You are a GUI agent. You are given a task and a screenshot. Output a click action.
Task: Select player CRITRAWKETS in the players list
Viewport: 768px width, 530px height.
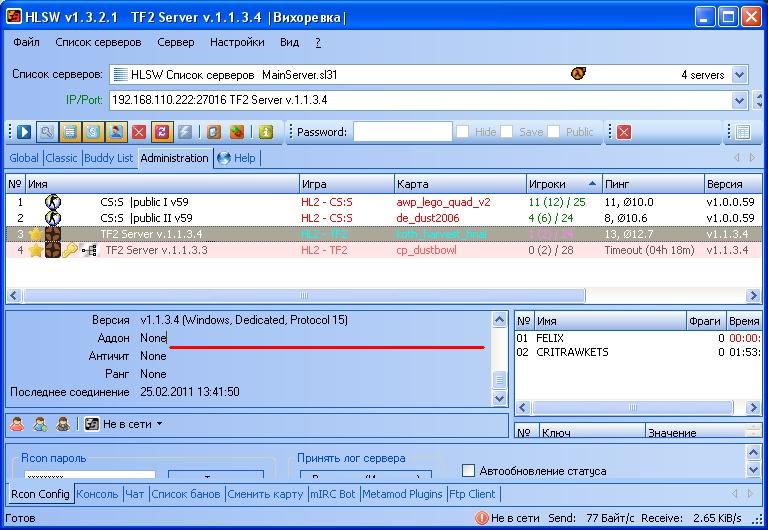click(638, 352)
